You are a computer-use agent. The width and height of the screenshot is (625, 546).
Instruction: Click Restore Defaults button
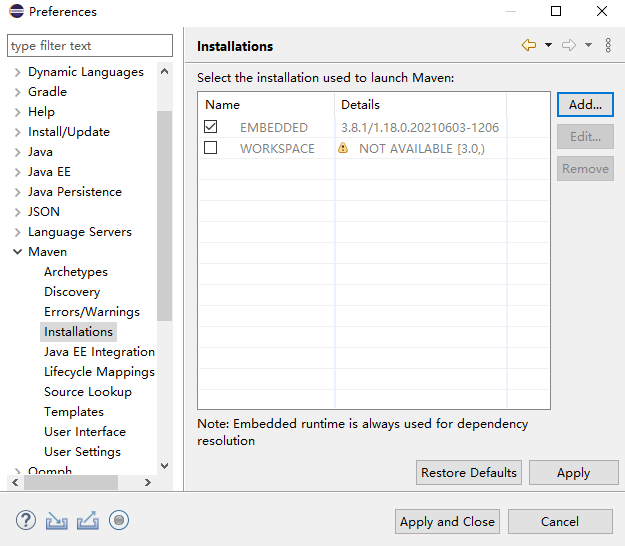pyautogui.click(x=469, y=473)
